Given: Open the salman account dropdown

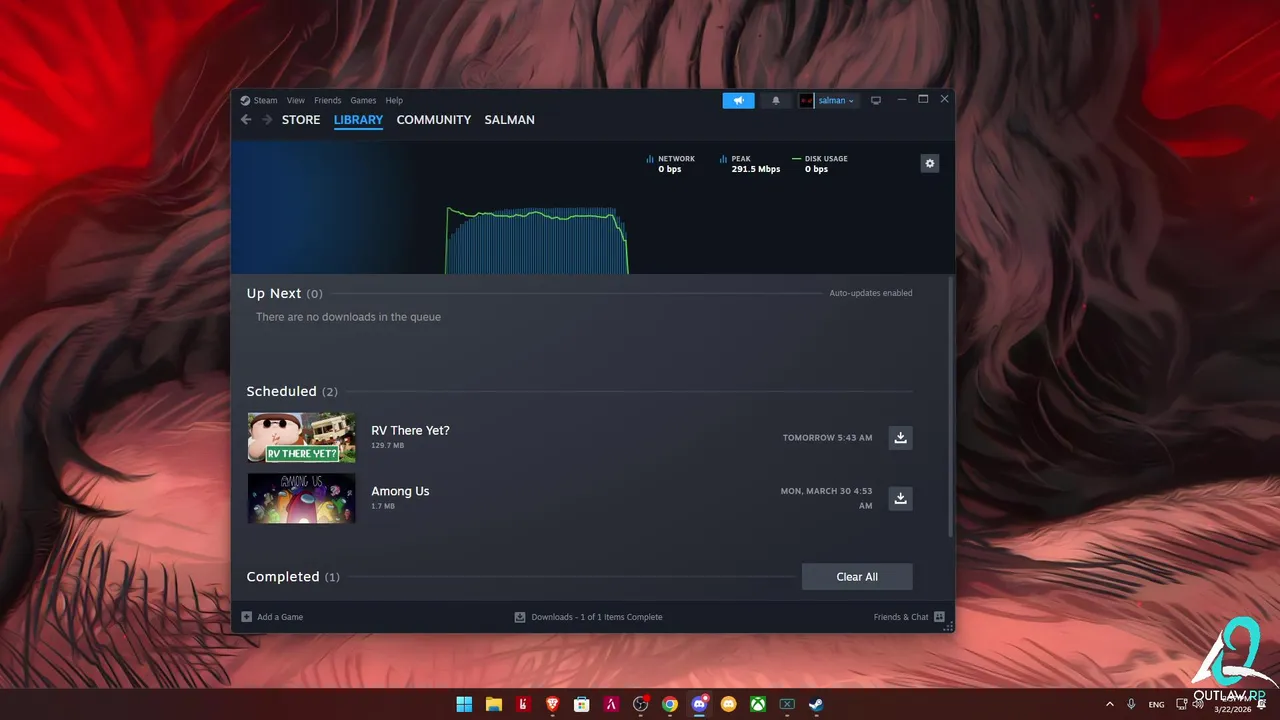Looking at the screenshot, I should 836,100.
